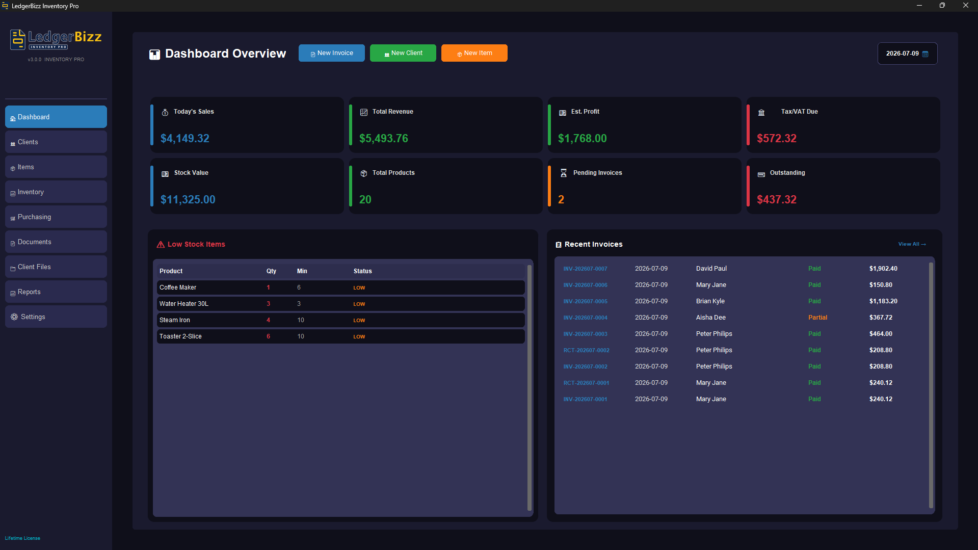Click the Recent Invoices scrollbar
Screen dimensions: 978x550
(x=931, y=385)
